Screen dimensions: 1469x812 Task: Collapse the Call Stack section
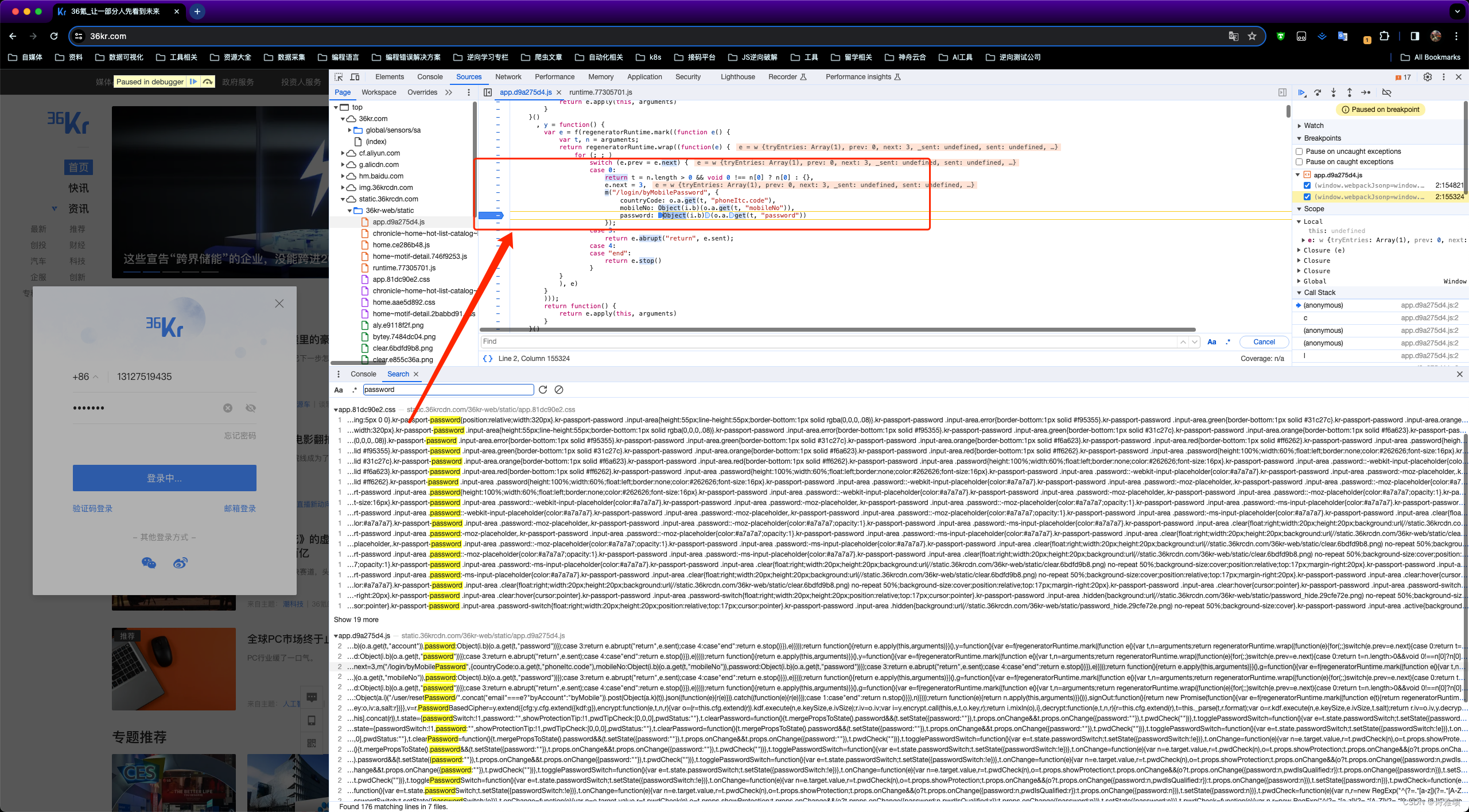tap(1300, 293)
